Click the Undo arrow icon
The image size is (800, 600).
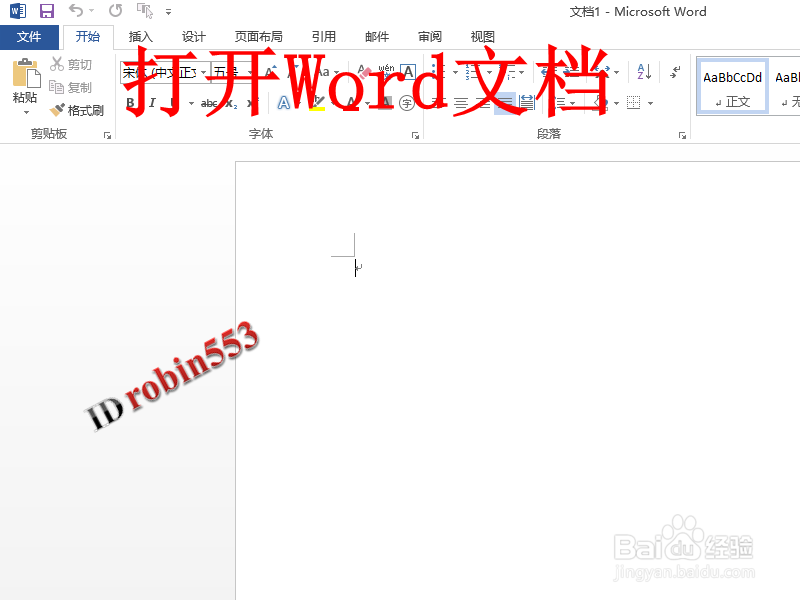76,10
